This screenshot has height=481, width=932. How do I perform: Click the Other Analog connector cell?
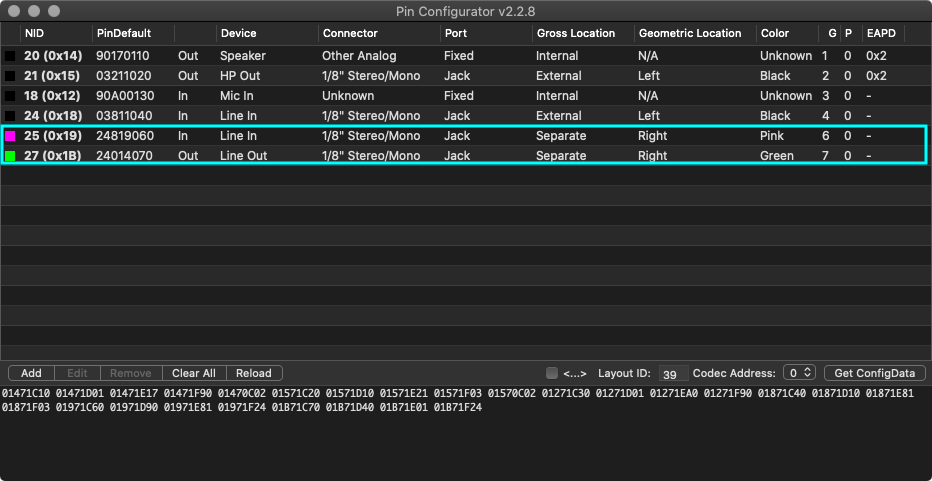click(x=359, y=56)
